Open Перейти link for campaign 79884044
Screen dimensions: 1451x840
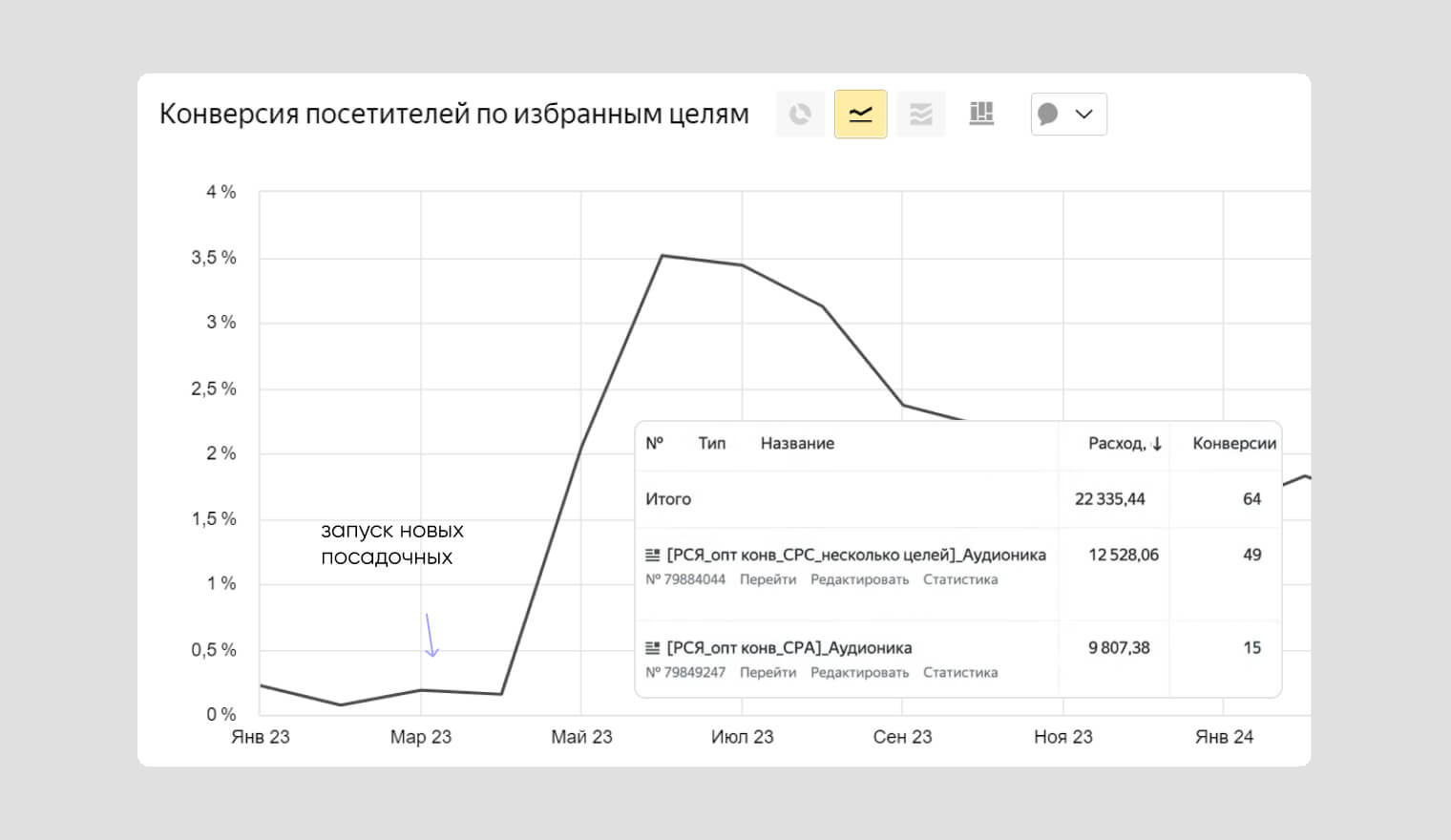click(768, 579)
